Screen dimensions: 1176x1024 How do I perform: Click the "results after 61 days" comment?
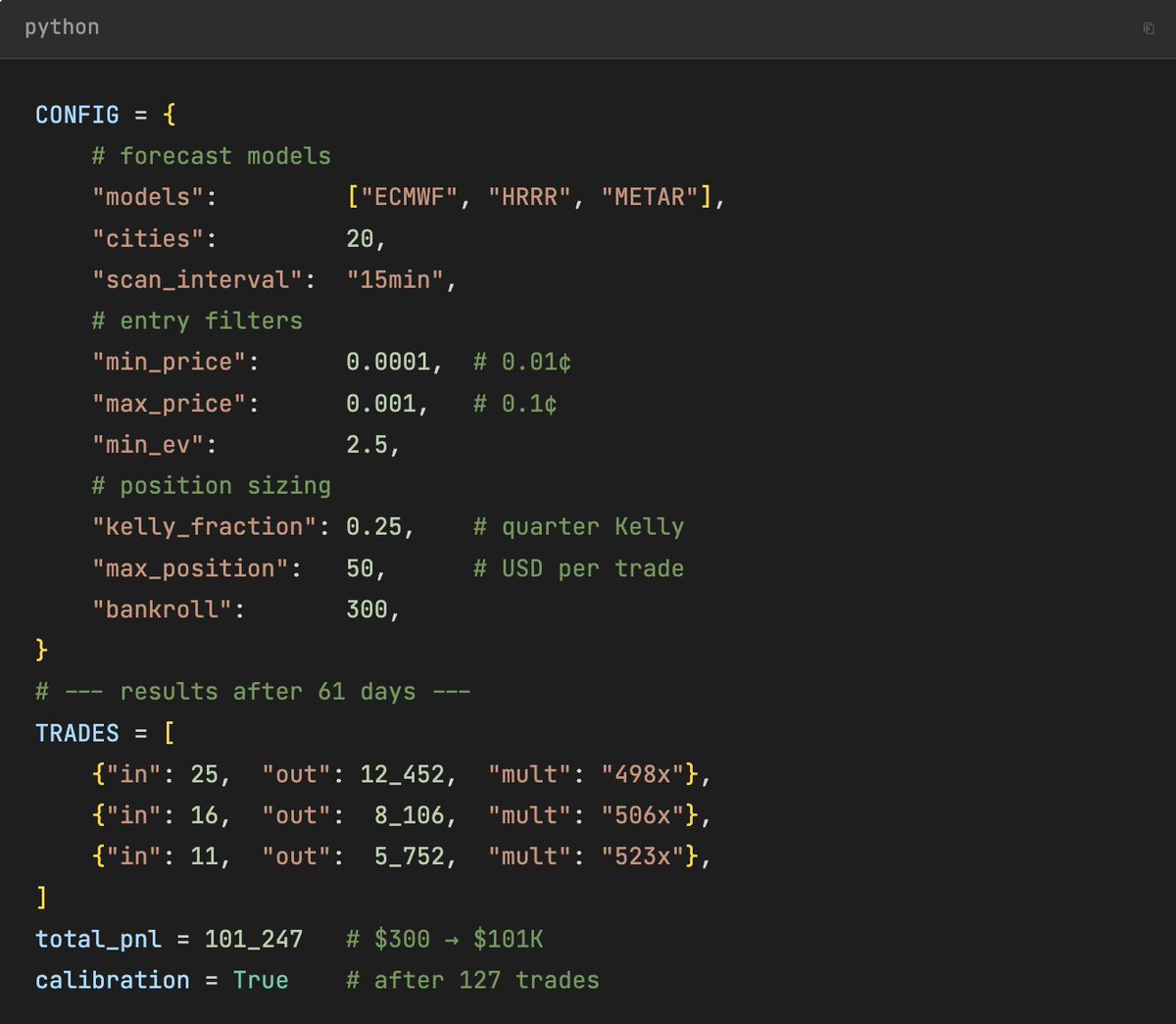click(253, 692)
